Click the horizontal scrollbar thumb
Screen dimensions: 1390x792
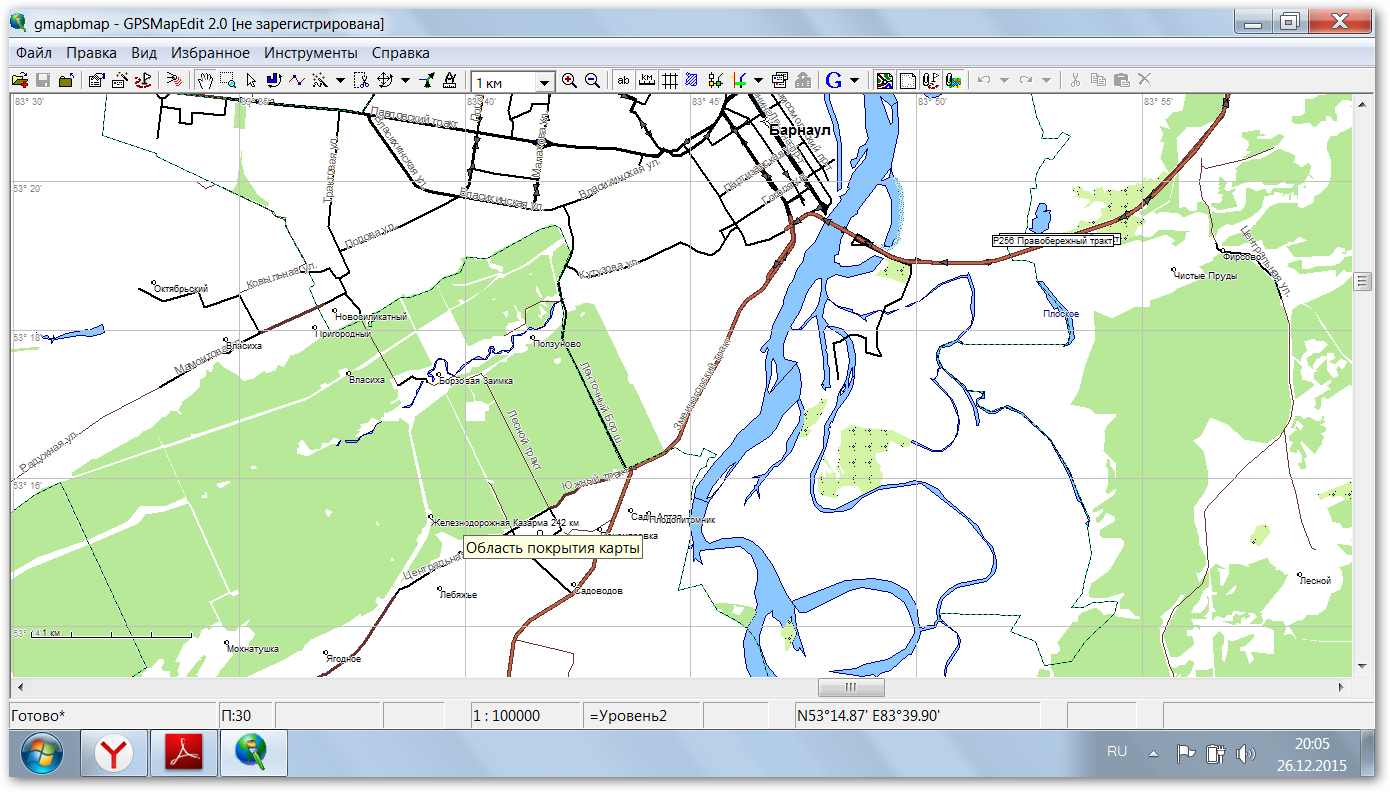pos(851,688)
